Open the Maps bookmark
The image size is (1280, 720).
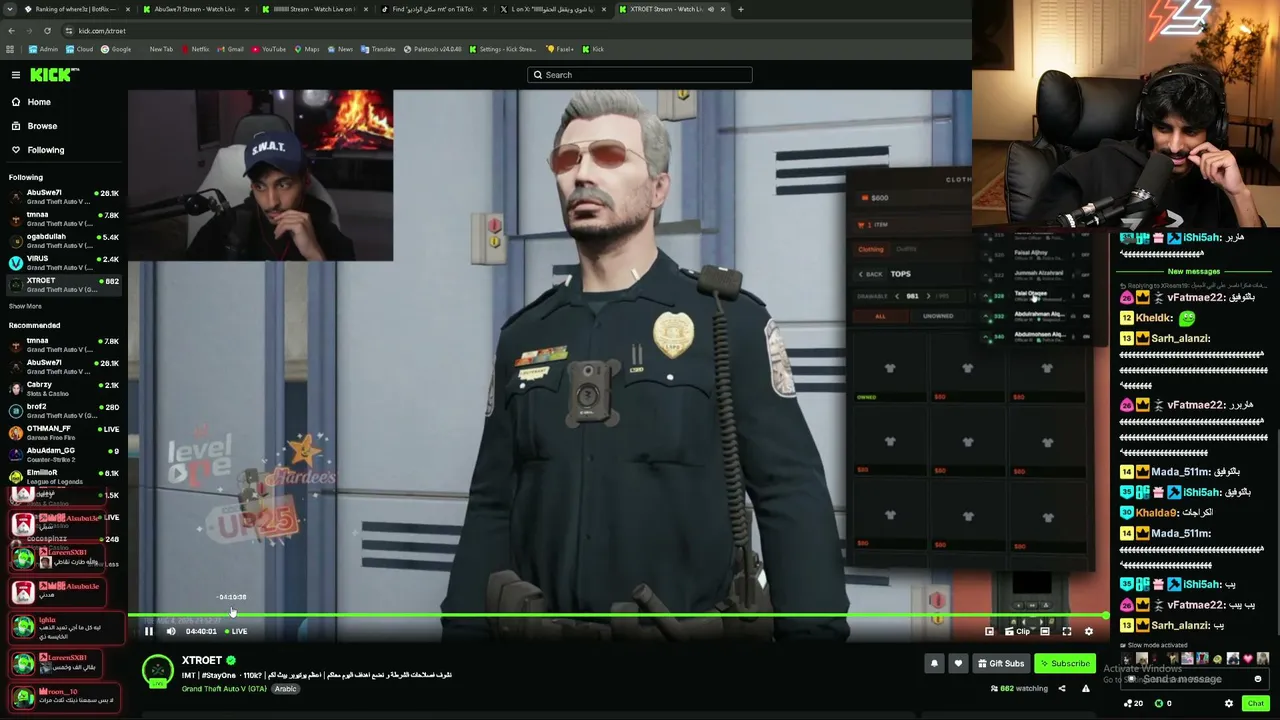click(x=306, y=49)
